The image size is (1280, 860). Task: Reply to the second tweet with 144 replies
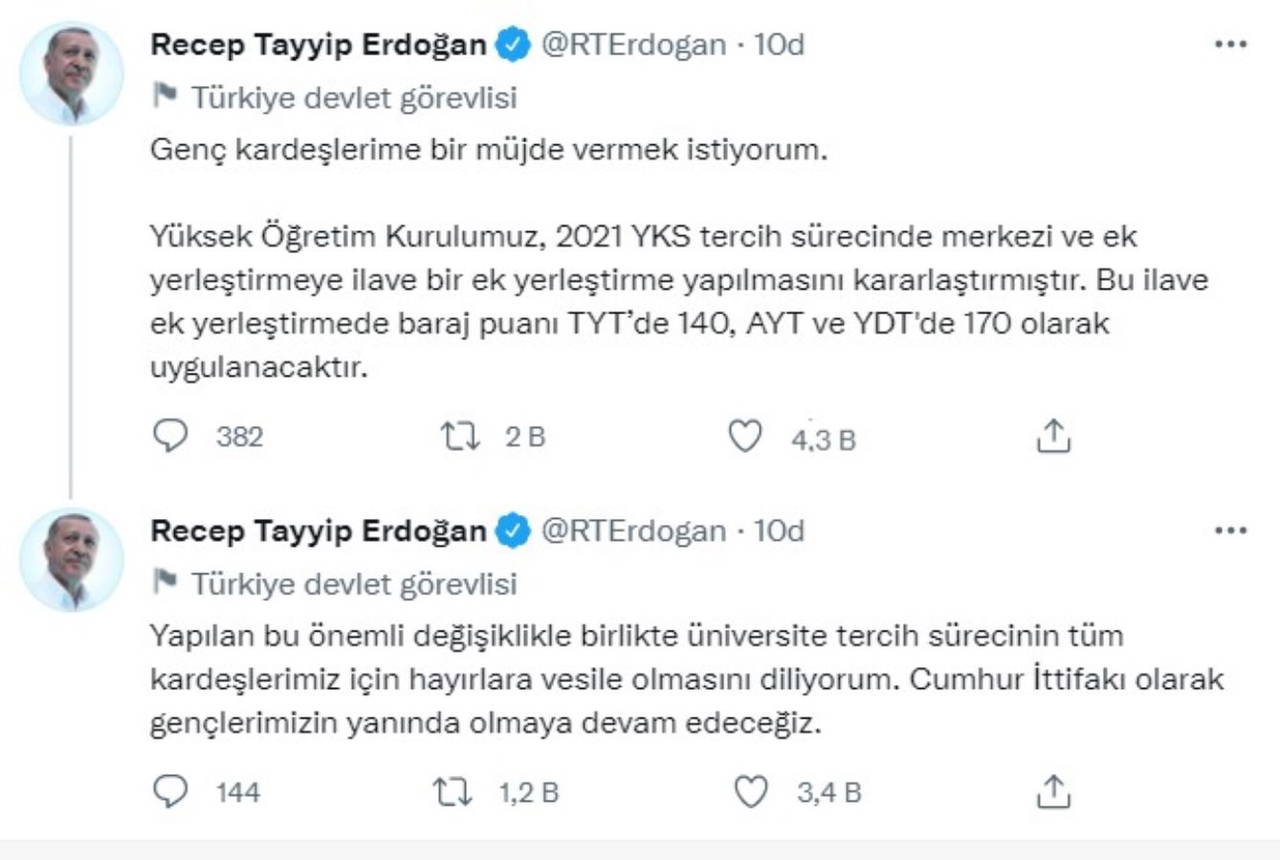pos(171,792)
